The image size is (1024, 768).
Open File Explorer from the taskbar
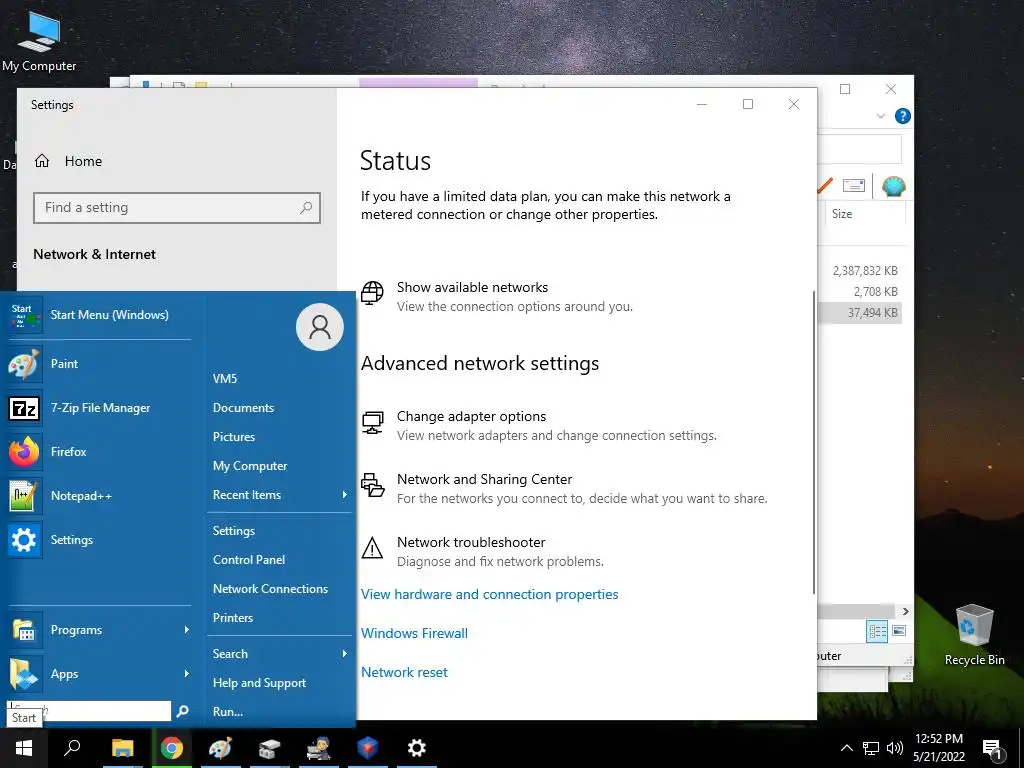coord(122,748)
